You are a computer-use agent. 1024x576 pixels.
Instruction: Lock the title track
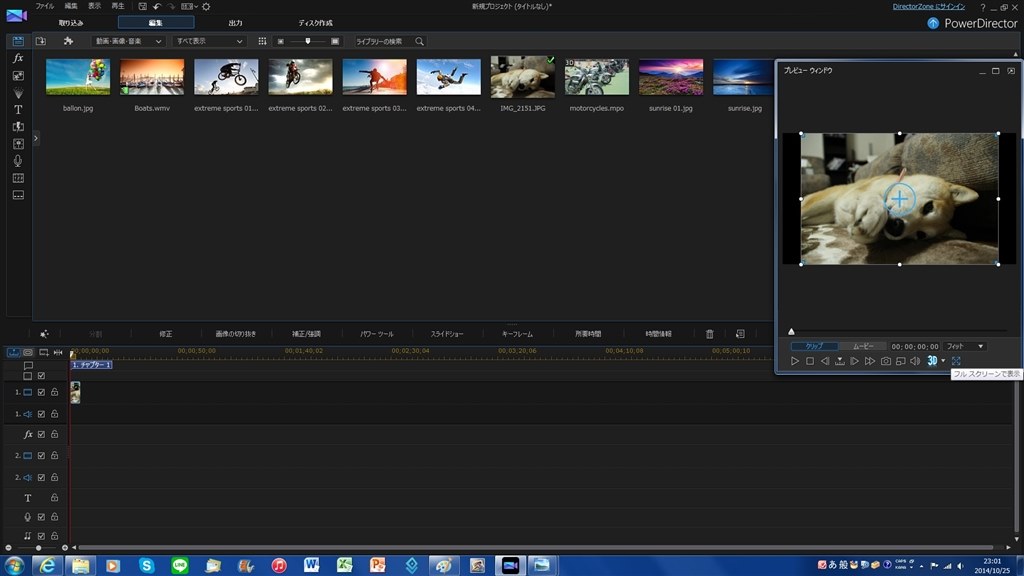coord(55,498)
